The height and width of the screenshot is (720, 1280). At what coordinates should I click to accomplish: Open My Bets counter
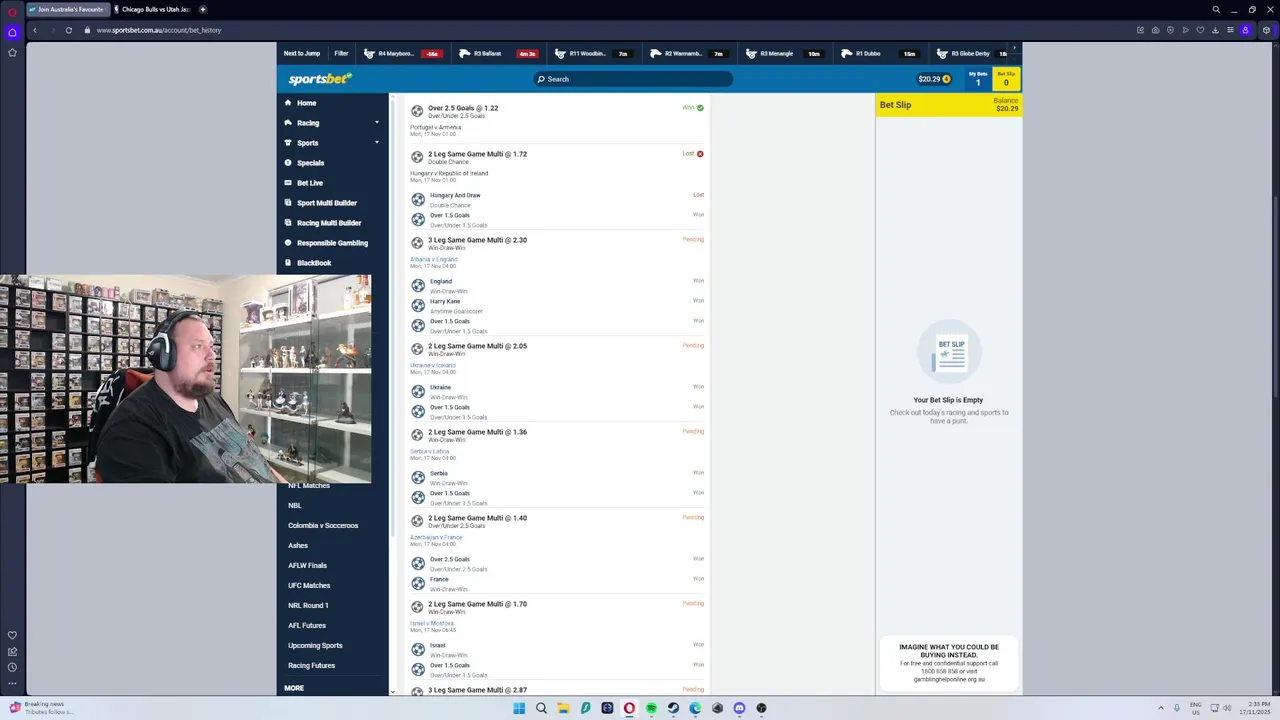[x=978, y=79]
